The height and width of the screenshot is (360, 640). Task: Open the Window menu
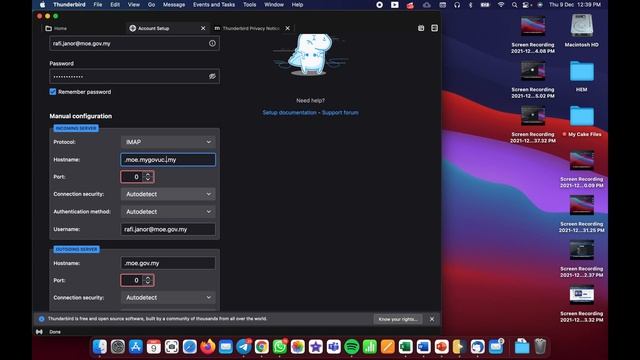point(273,4)
